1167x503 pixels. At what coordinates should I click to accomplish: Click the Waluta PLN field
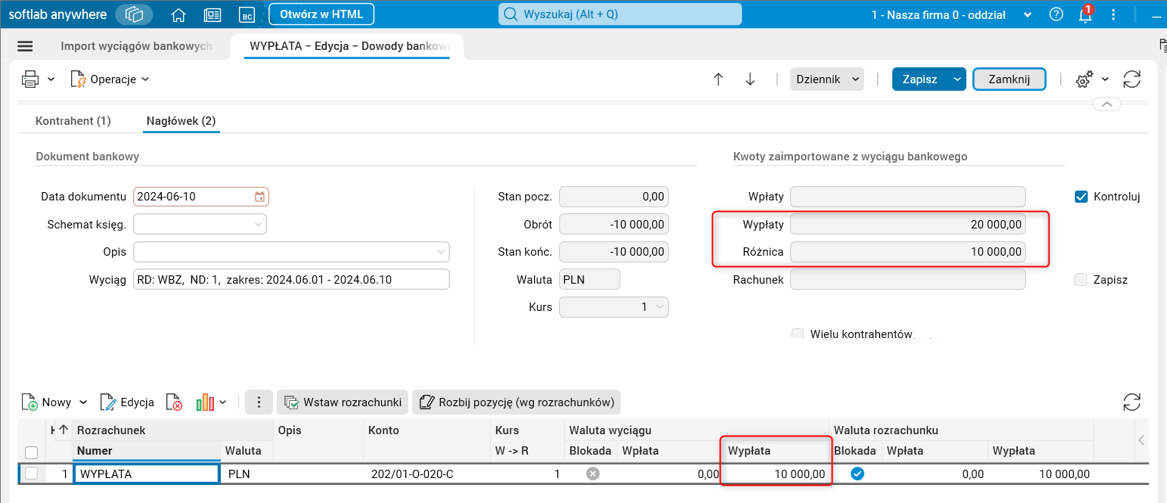click(x=589, y=279)
